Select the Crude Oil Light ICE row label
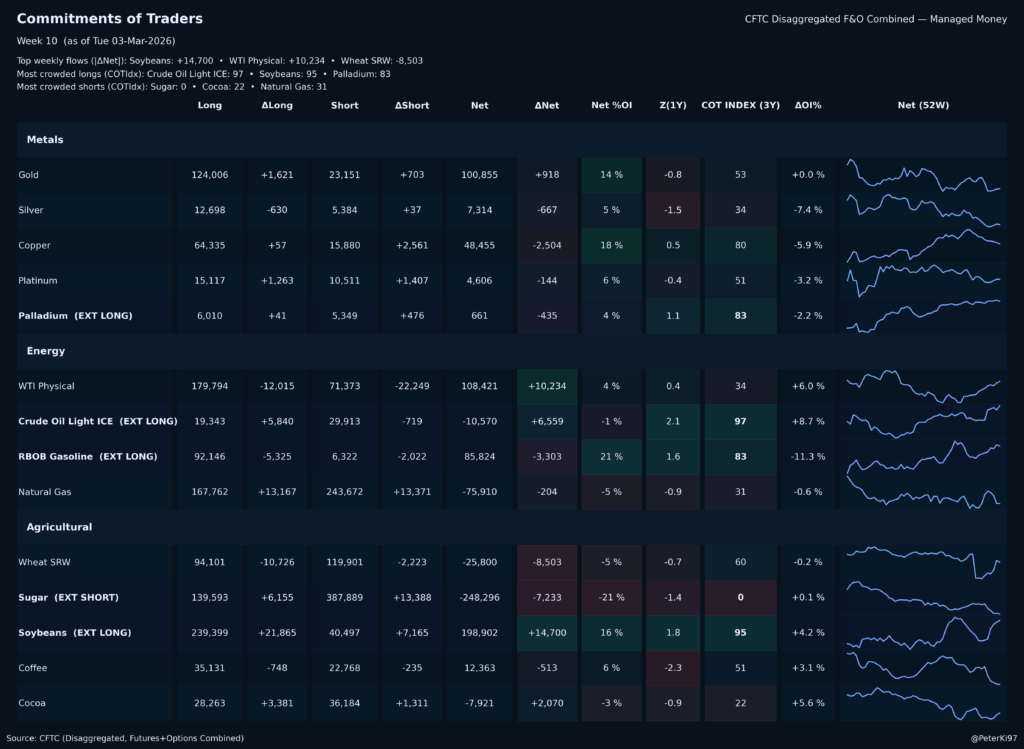 (x=98, y=421)
